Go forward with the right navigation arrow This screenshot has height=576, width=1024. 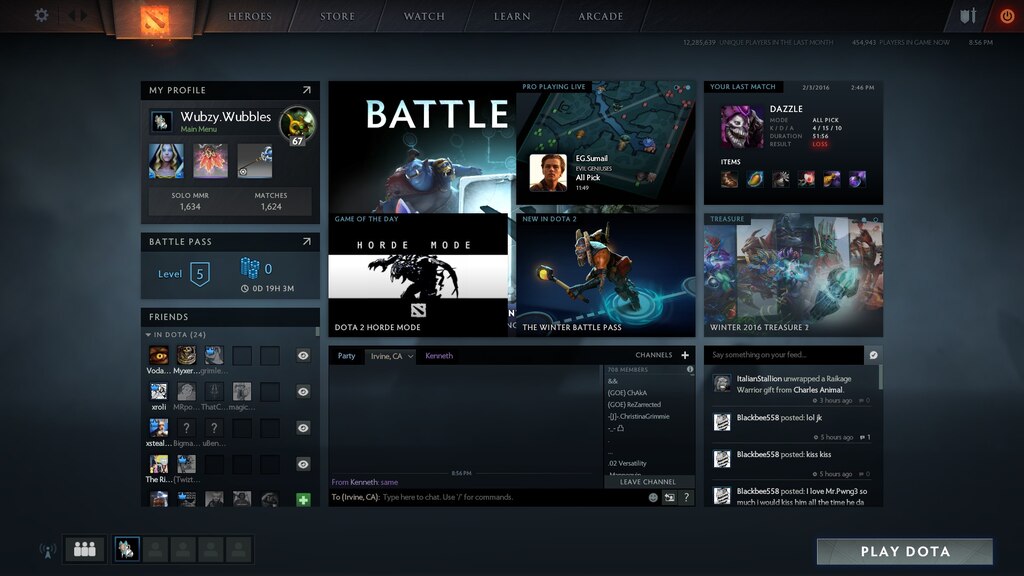[x=83, y=15]
